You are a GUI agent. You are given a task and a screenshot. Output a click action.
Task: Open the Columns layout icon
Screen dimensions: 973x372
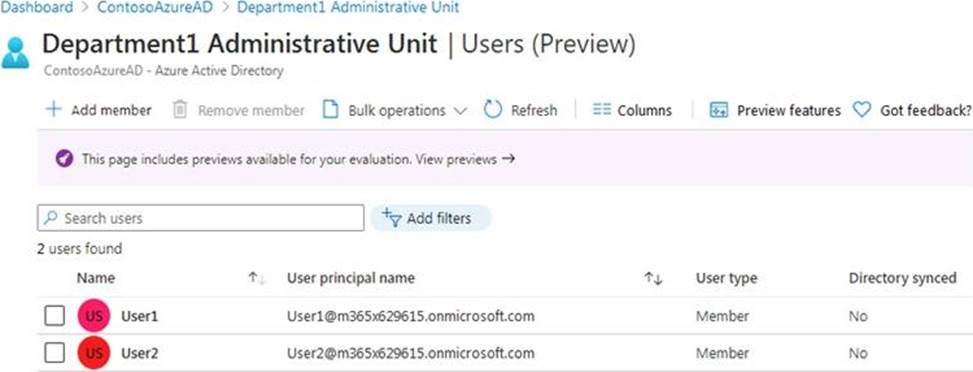[602, 110]
